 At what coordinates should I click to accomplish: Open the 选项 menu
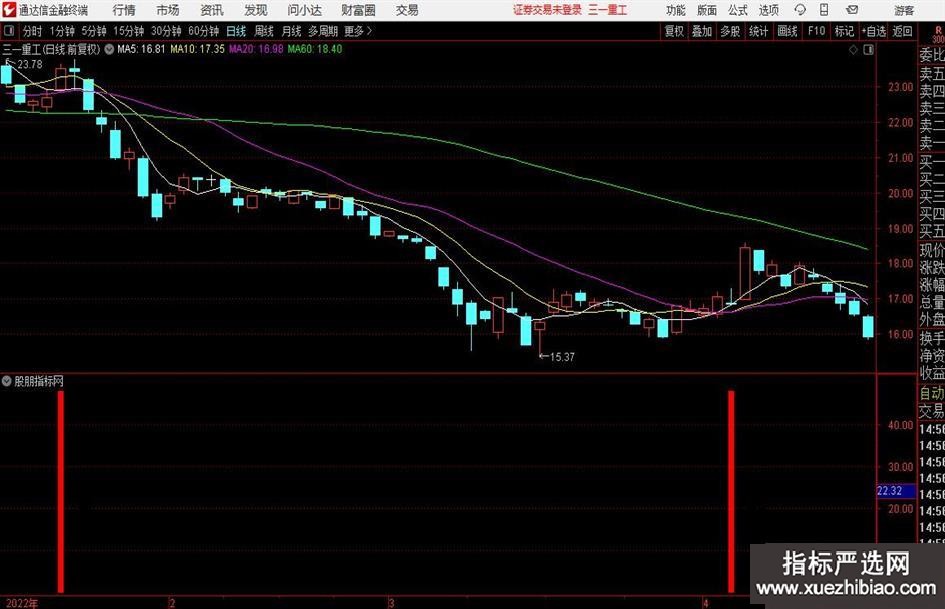(768, 10)
